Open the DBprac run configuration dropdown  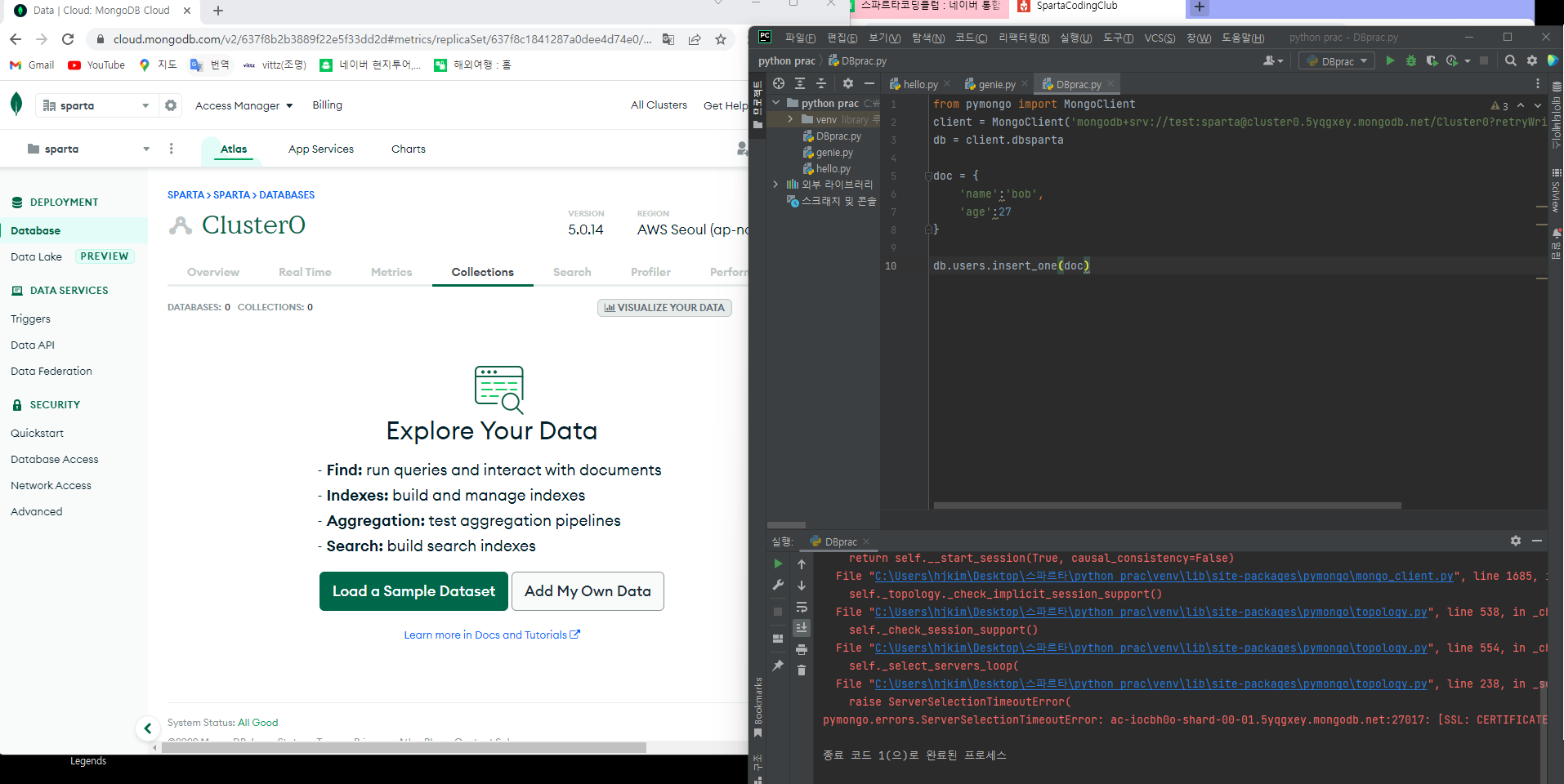[x=1337, y=61]
